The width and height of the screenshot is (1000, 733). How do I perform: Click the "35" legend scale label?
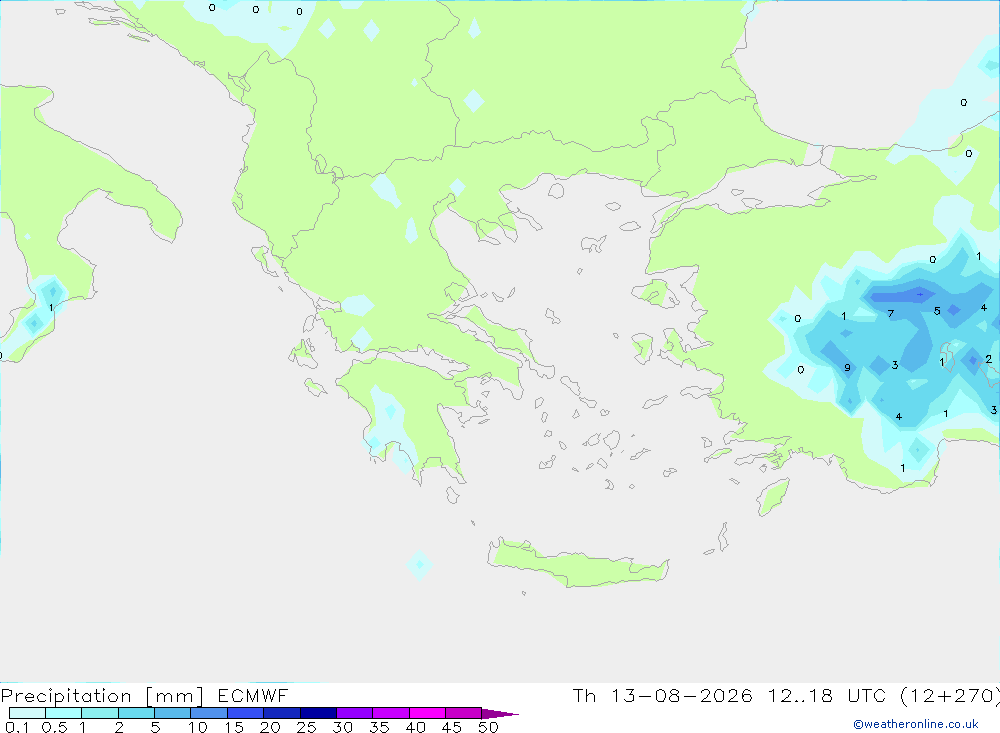(379, 727)
